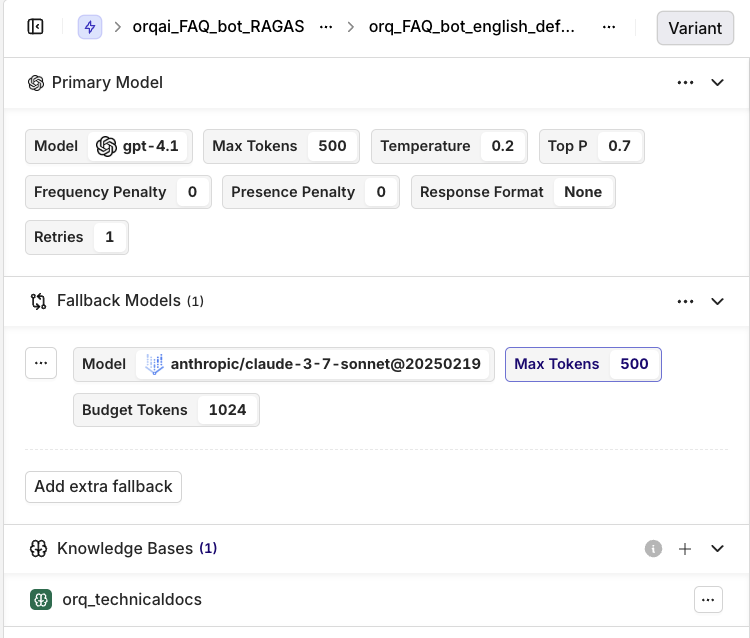Image resolution: width=750 pixels, height=638 pixels.
Task: Edit fallback Max Tokens 500 value
Action: pyautogui.click(x=583, y=364)
